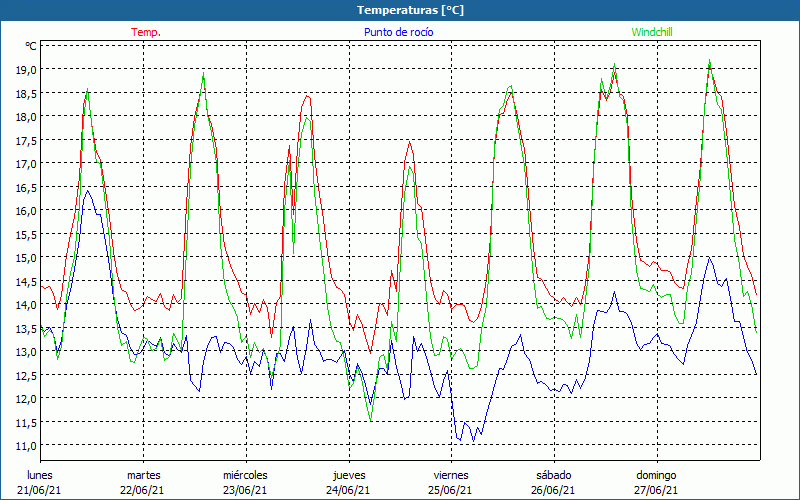The image size is (800, 500).
Task: Click the 25/06/21 date label
Action: (451, 490)
